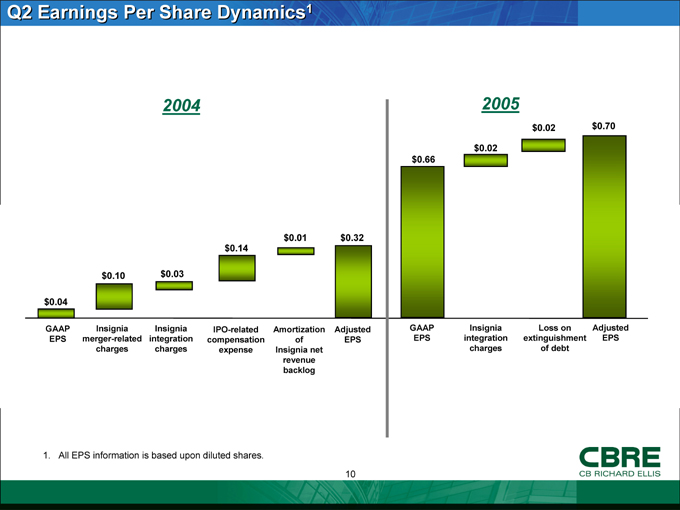This screenshot has height=510, width=680.
Task: Click the diluted shares footnote text
Action: [x=152, y=456]
